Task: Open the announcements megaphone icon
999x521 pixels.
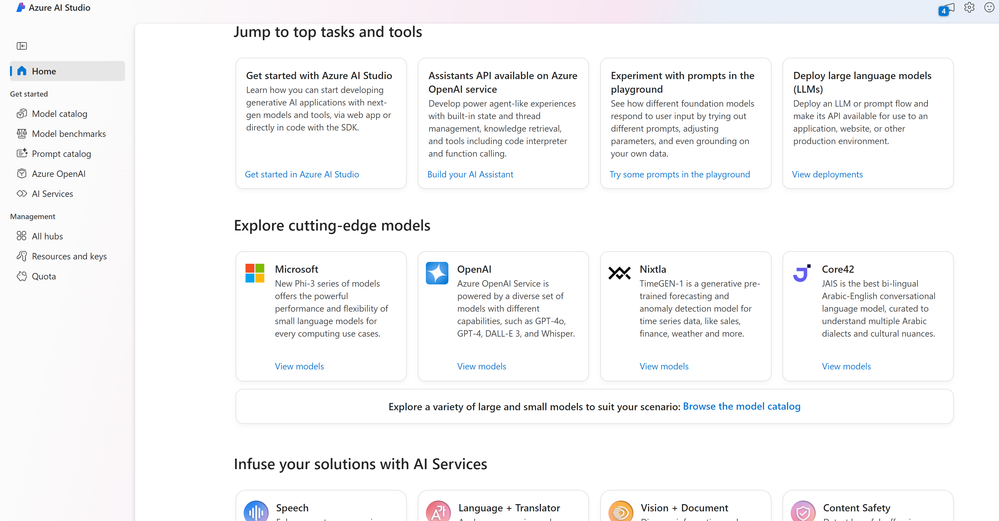Action: click(x=947, y=9)
